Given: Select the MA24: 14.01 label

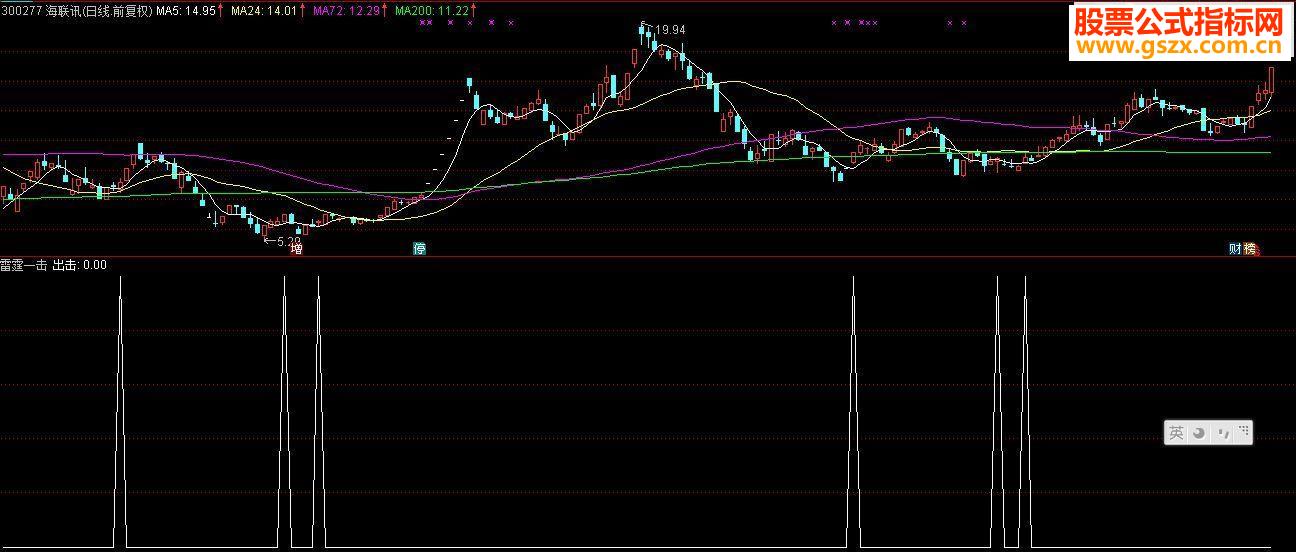Looking at the screenshot, I should [x=264, y=11].
